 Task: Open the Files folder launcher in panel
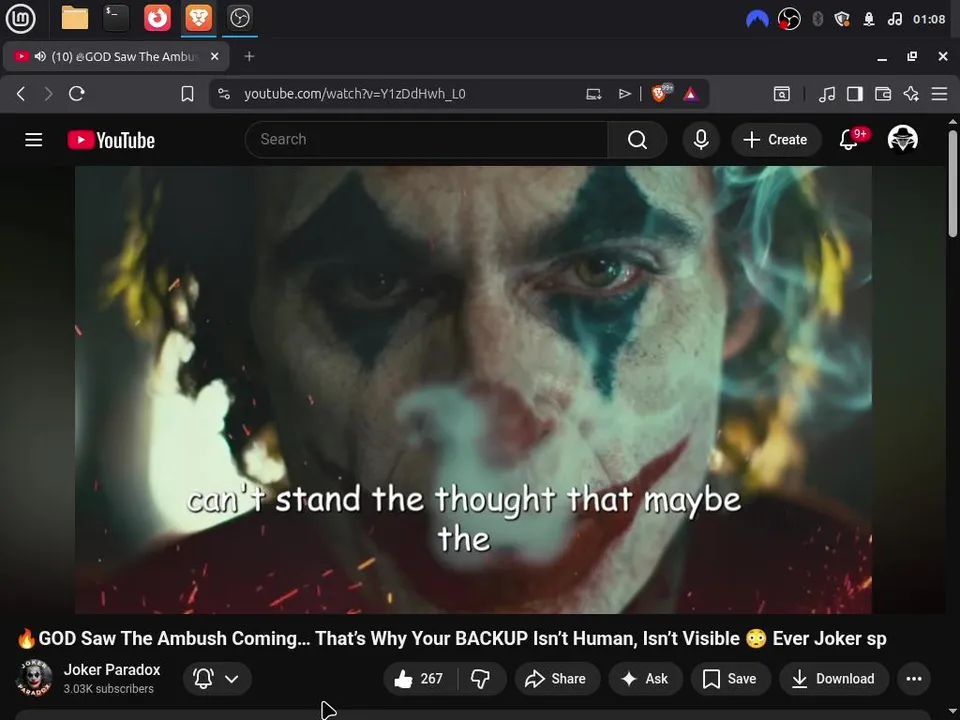click(75, 18)
